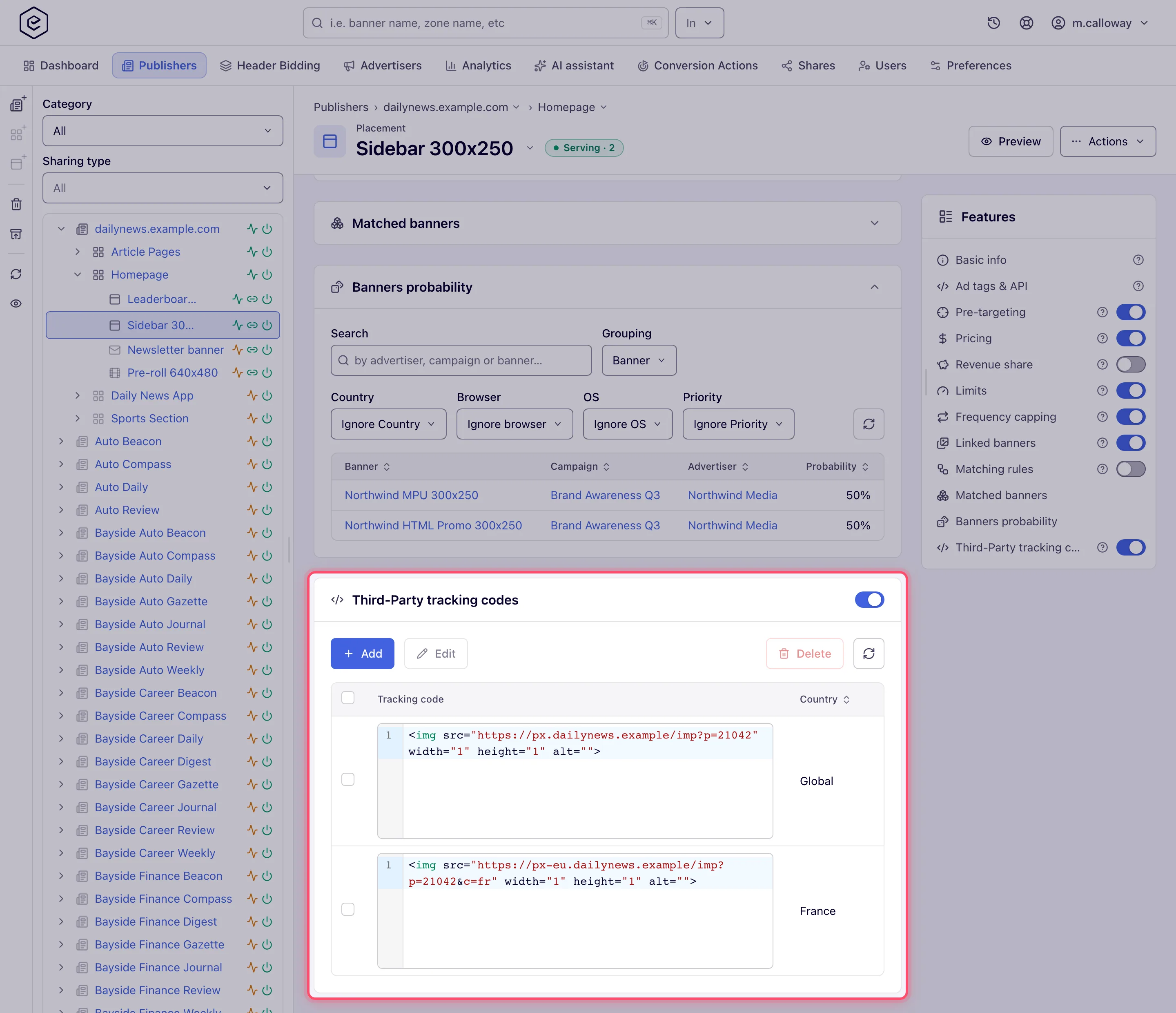
Task: Open the m.calloway user menu
Action: pos(1100,23)
